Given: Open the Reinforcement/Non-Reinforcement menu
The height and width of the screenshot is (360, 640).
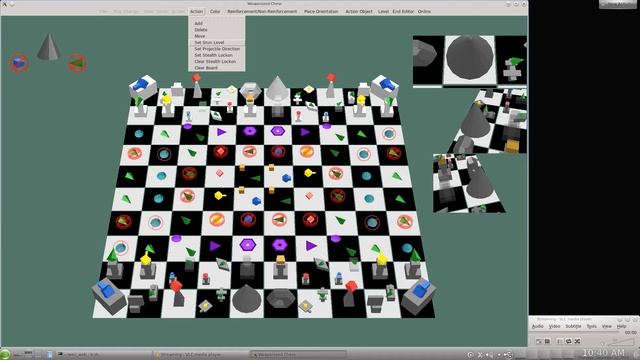Looking at the screenshot, I should [262, 11].
